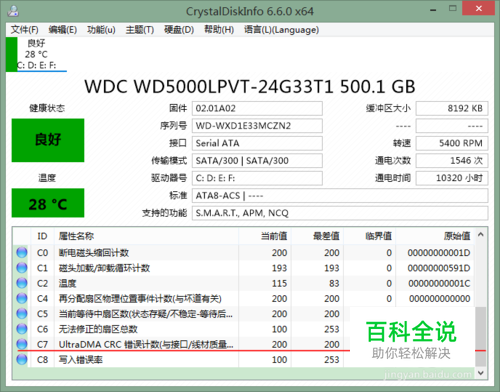Click the ID column header
Viewport: 500px width, 392px height.
(x=42, y=236)
